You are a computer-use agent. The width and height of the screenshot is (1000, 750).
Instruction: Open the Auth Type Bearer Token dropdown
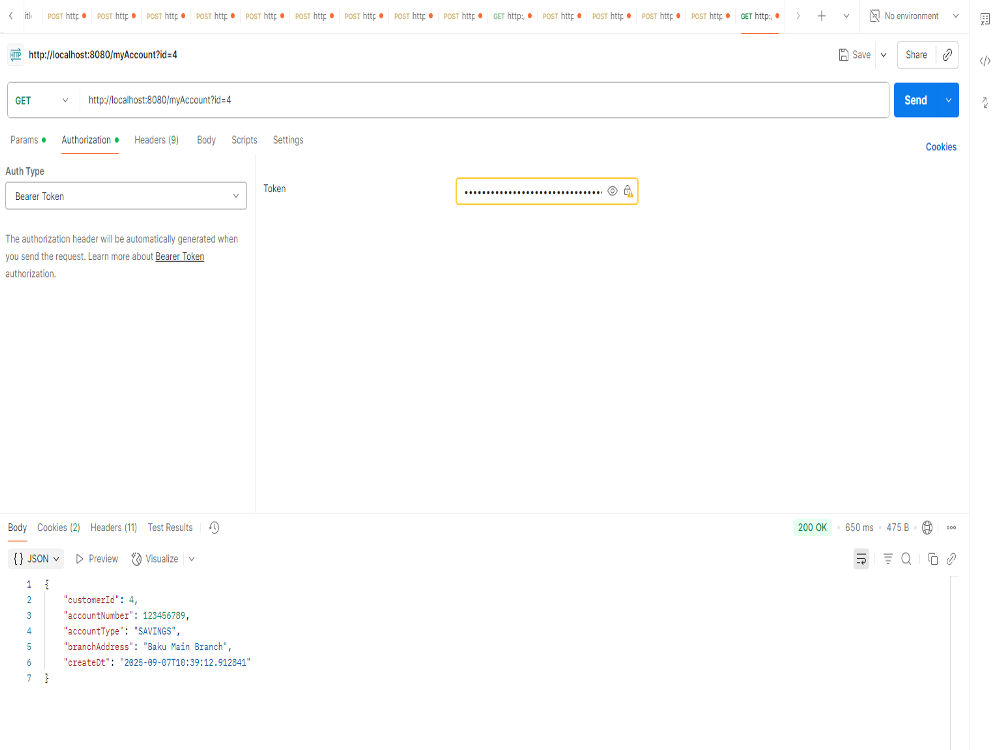(126, 196)
